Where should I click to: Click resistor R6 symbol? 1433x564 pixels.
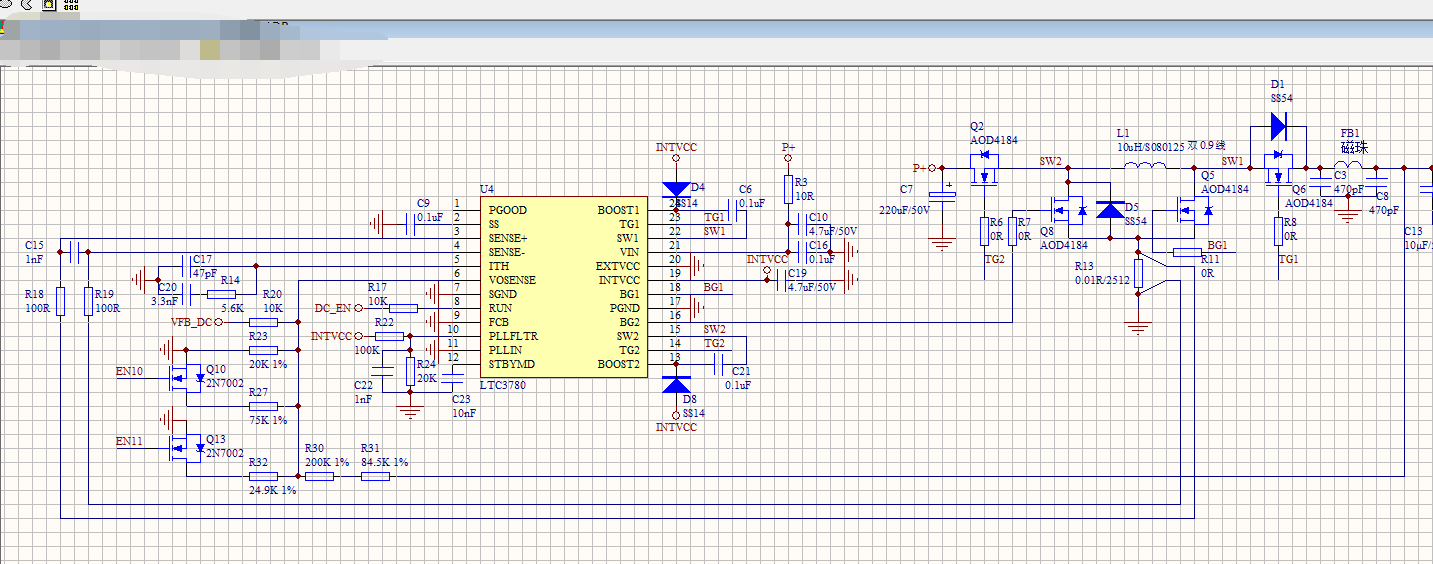[x=985, y=232]
